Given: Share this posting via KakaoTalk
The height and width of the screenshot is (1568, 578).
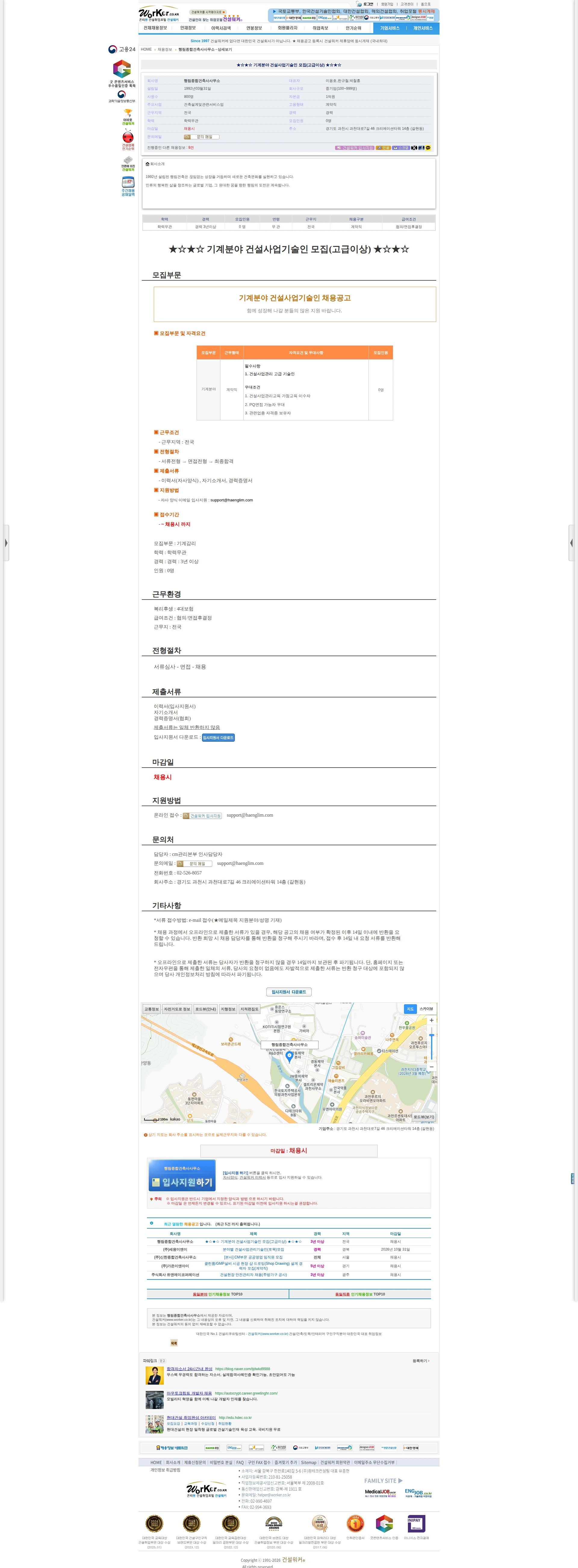Looking at the screenshot, I should [428, 148].
